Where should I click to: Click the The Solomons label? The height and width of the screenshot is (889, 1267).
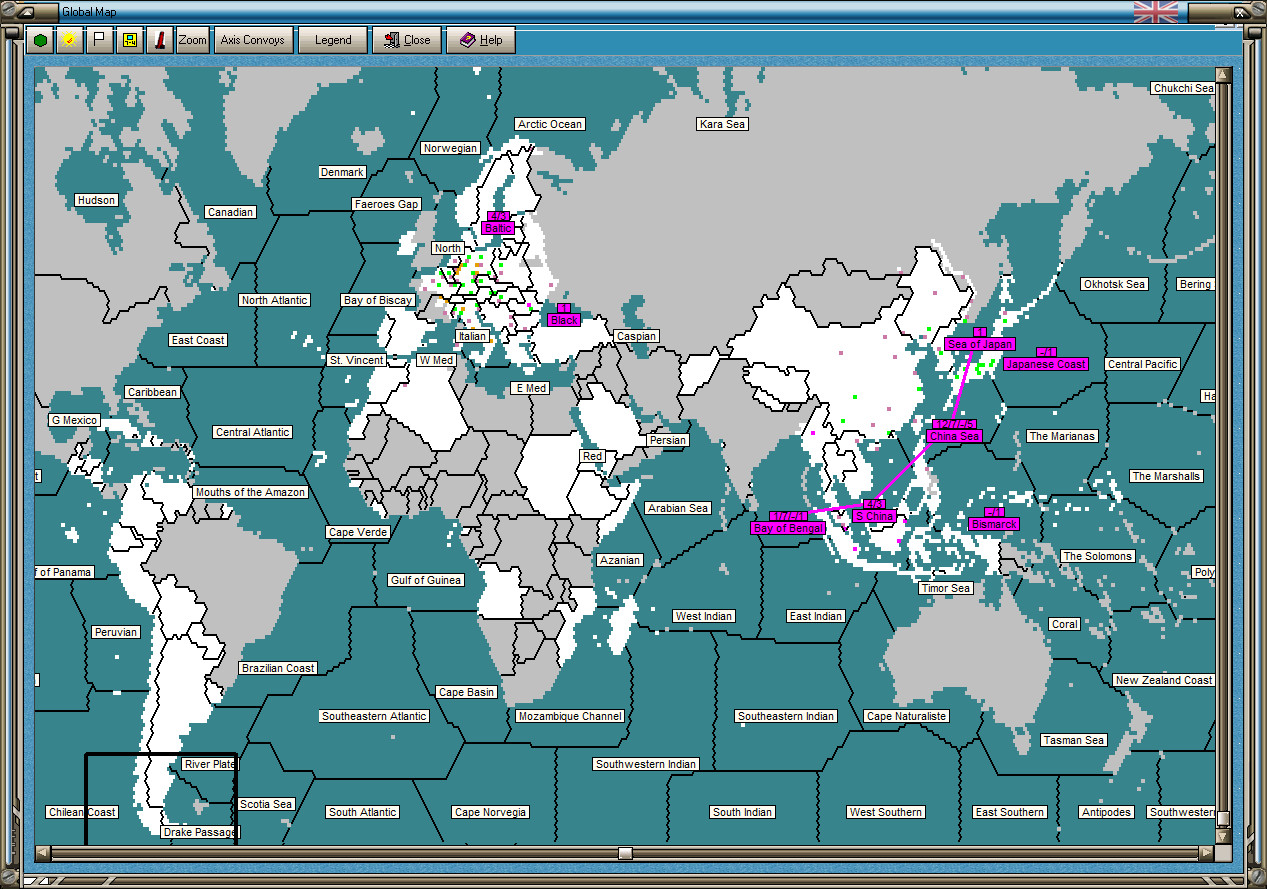[x=1098, y=556]
